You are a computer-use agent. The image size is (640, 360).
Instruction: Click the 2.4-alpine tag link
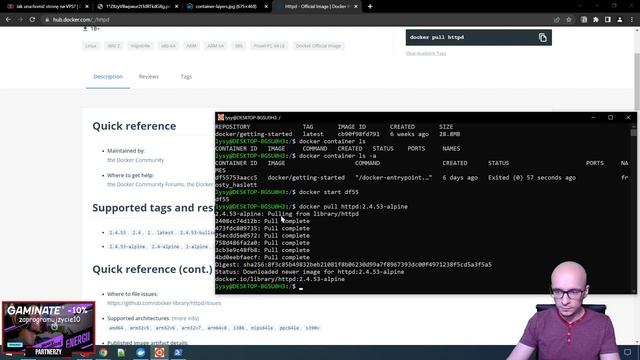coord(165,247)
